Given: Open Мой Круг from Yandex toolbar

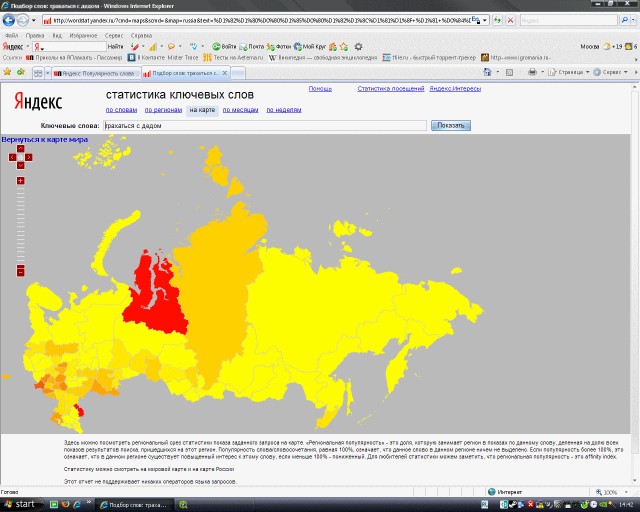Looking at the screenshot, I should 310,47.
